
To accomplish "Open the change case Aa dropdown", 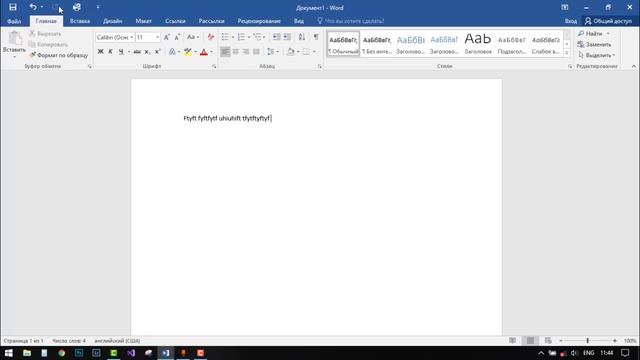I will (193, 37).
